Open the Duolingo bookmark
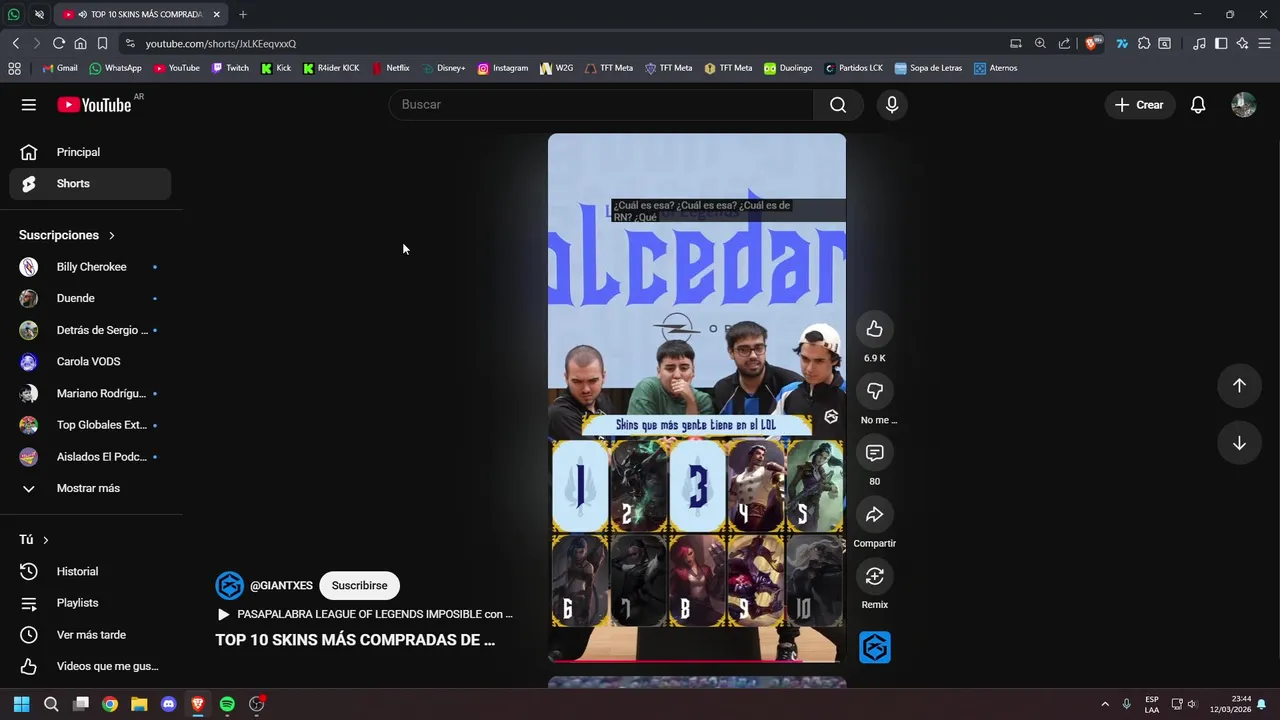Viewport: 1280px width, 720px height. coord(788,68)
